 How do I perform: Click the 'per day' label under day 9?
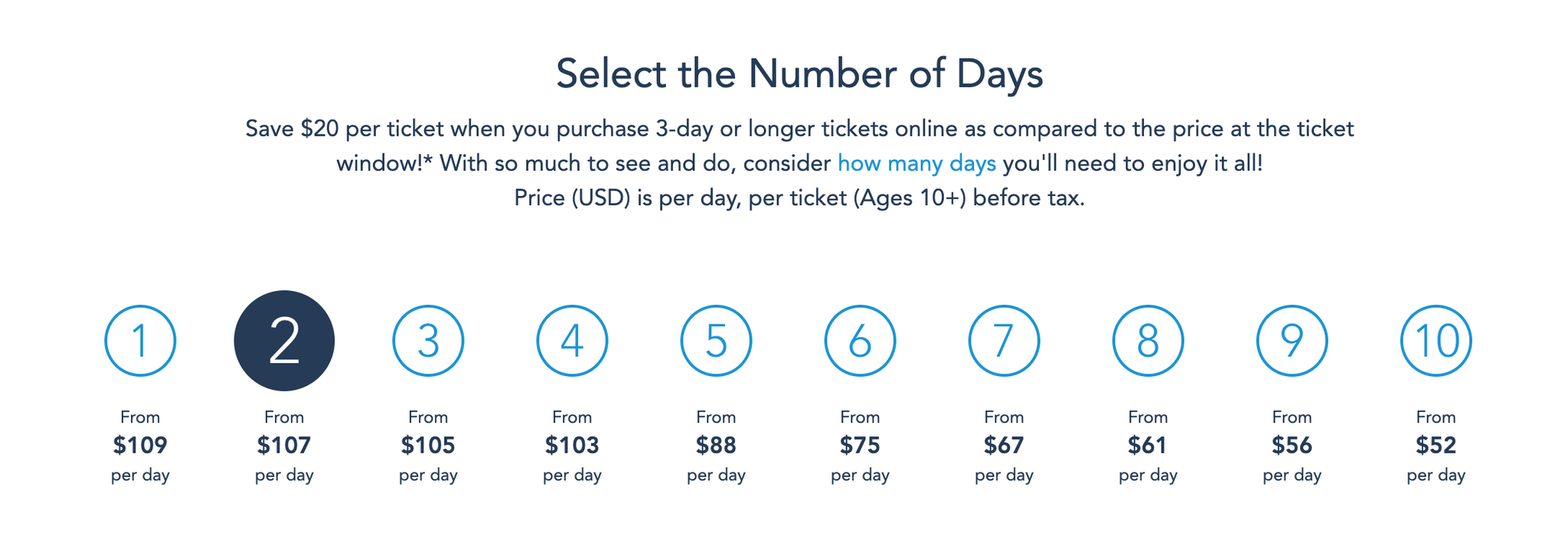(1292, 474)
